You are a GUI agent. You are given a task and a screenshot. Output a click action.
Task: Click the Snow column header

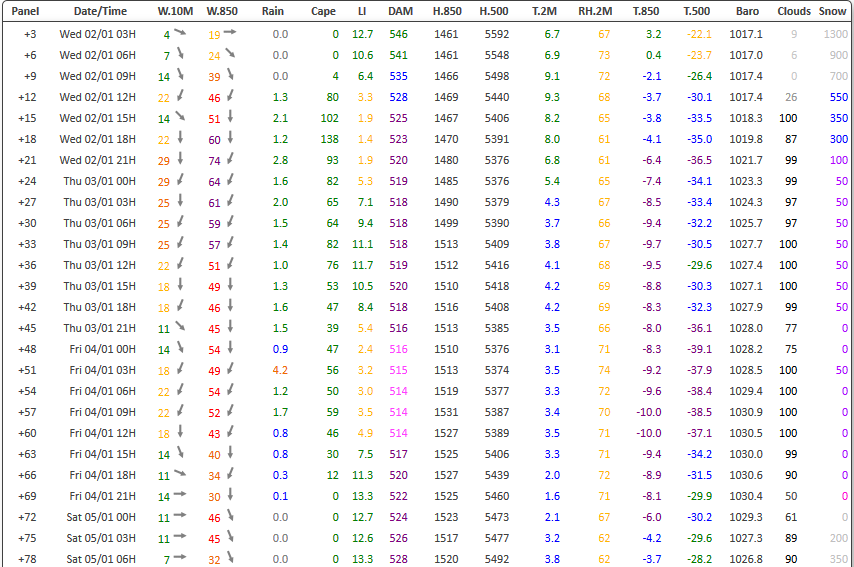(831, 11)
